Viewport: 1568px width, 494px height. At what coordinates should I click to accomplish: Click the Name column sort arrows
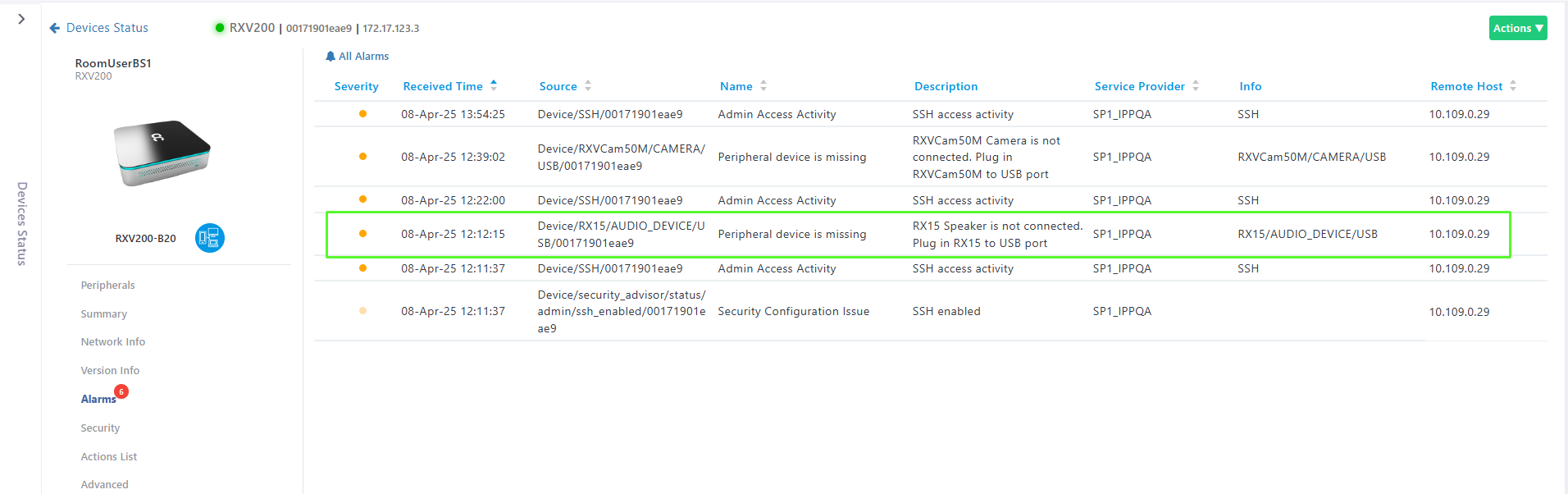click(763, 86)
